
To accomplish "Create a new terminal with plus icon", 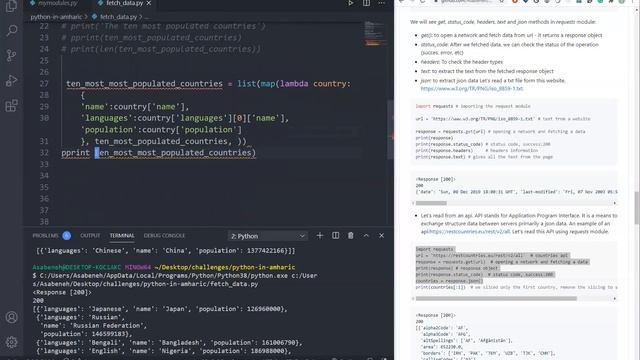I will tap(320, 236).
